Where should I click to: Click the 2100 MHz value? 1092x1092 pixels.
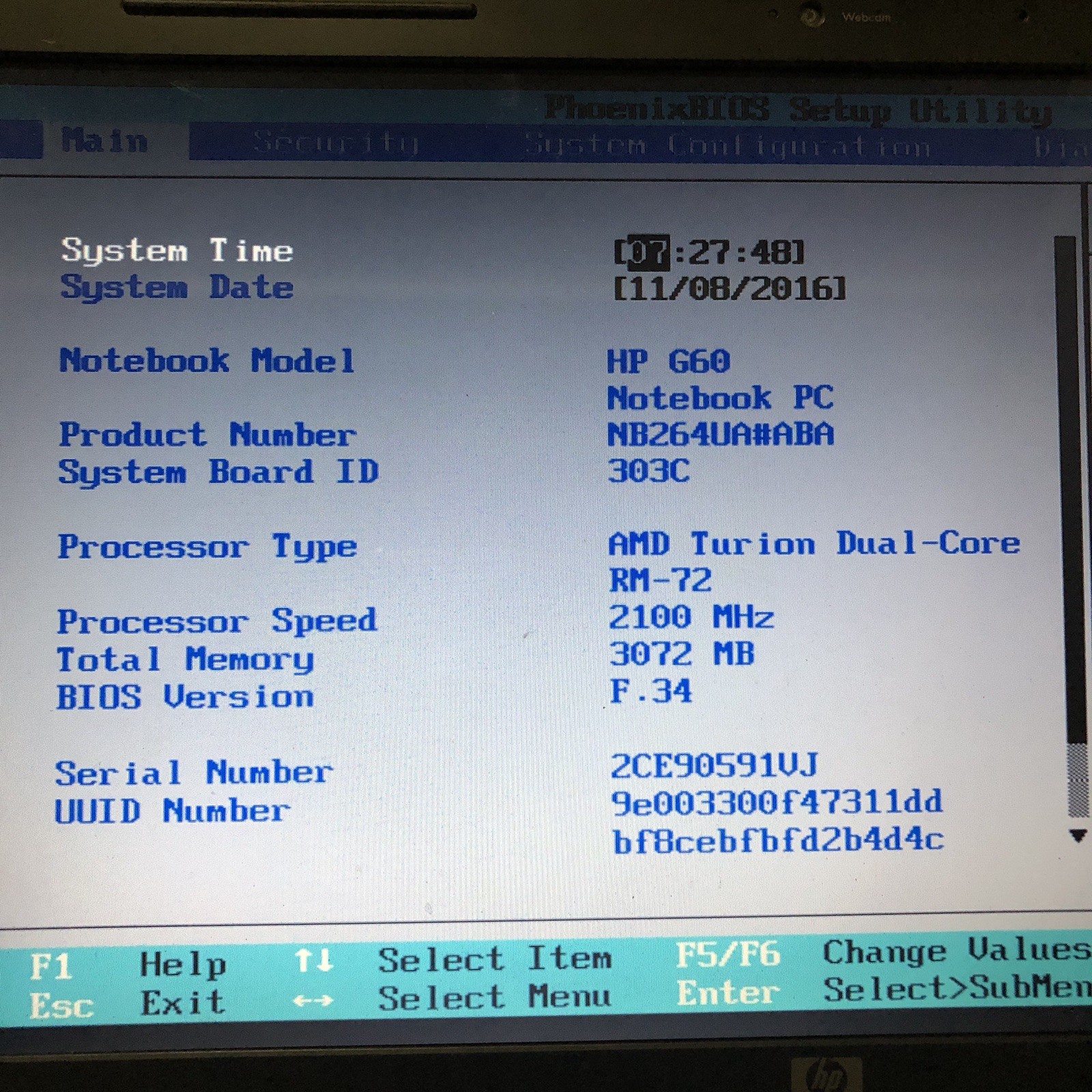point(691,618)
